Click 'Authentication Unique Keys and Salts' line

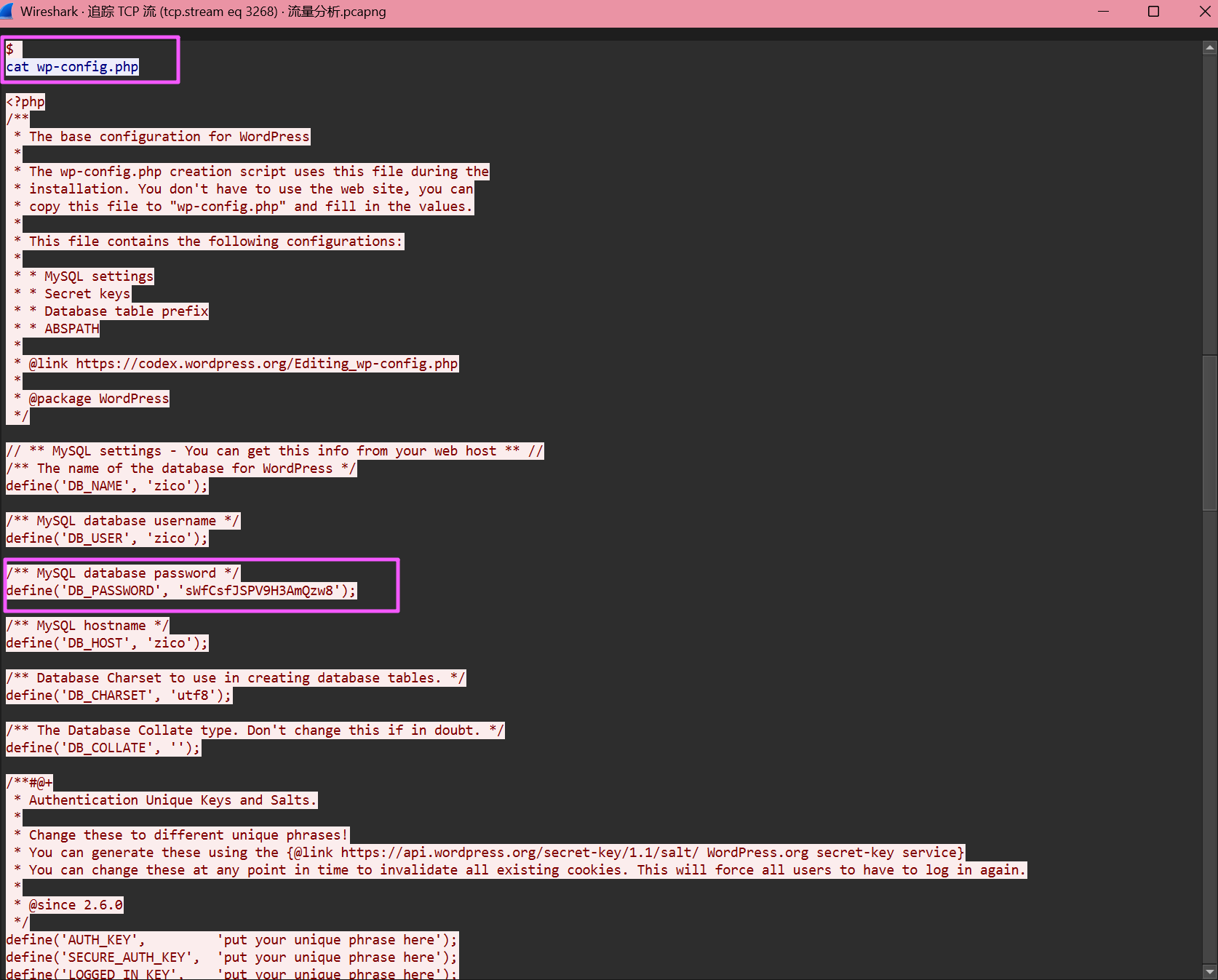coord(172,800)
